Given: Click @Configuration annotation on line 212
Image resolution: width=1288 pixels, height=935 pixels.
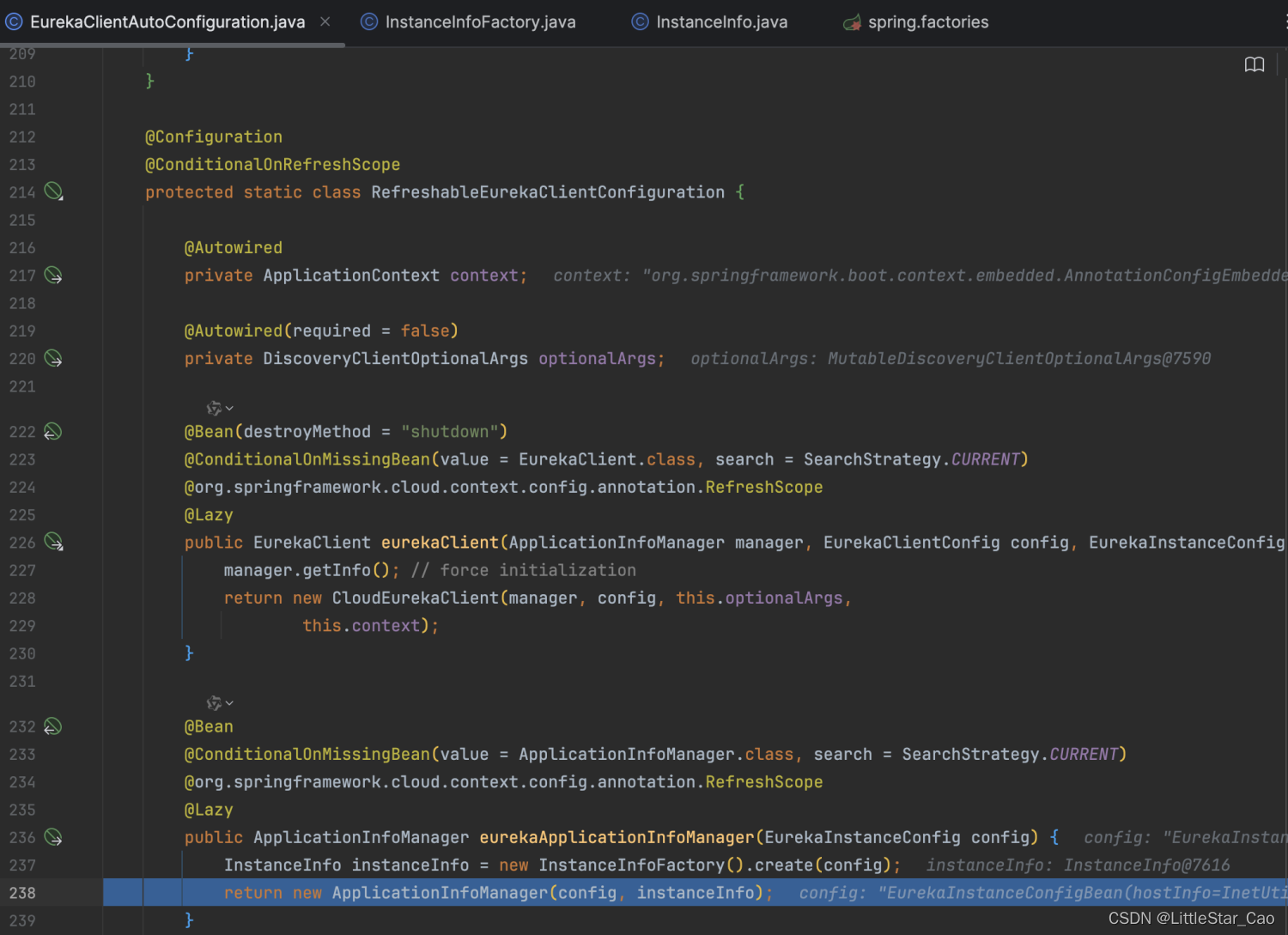Looking at the screenshot, I should (214, 137).
